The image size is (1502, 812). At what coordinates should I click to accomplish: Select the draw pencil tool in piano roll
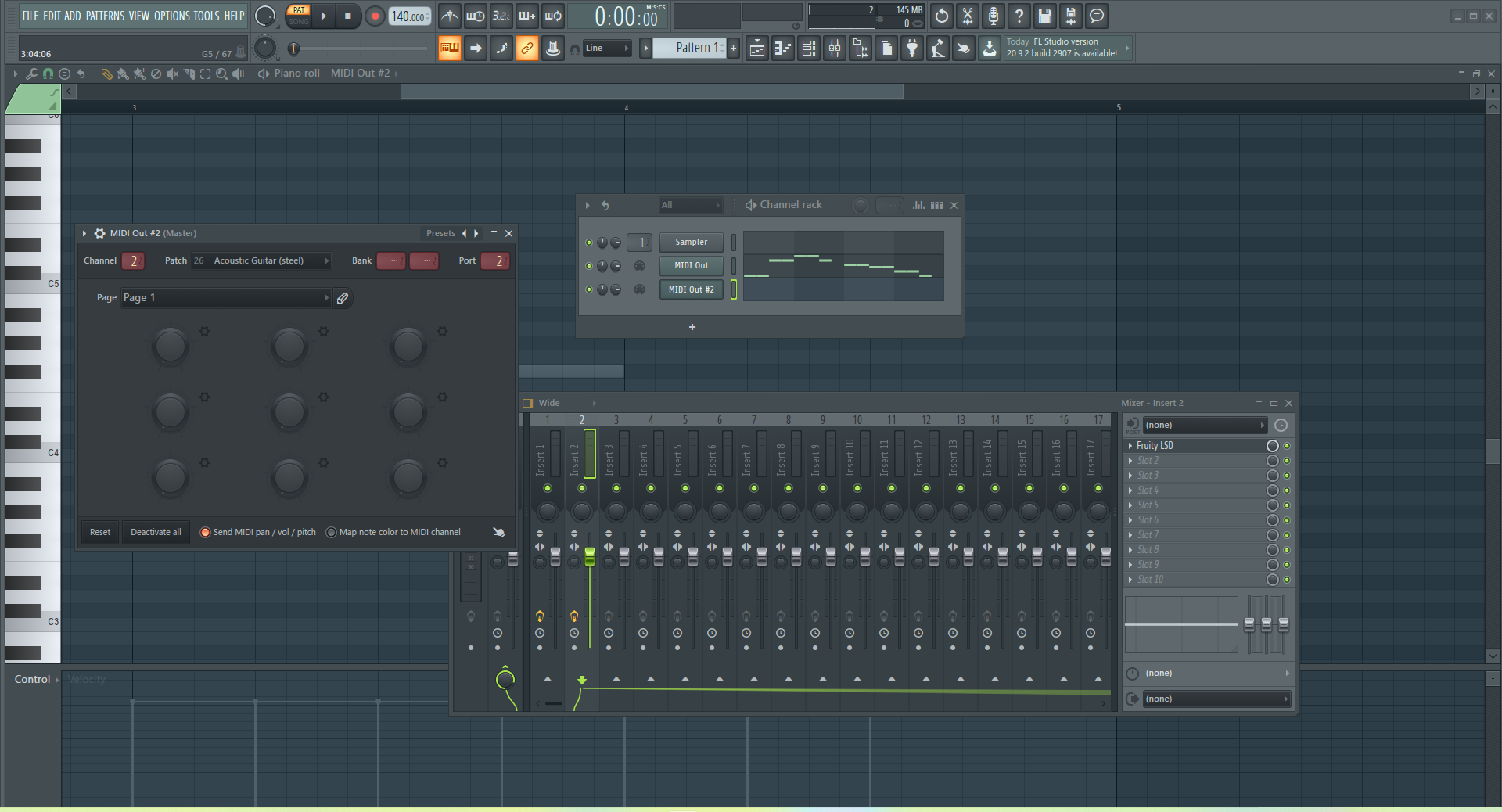(106, 74)
